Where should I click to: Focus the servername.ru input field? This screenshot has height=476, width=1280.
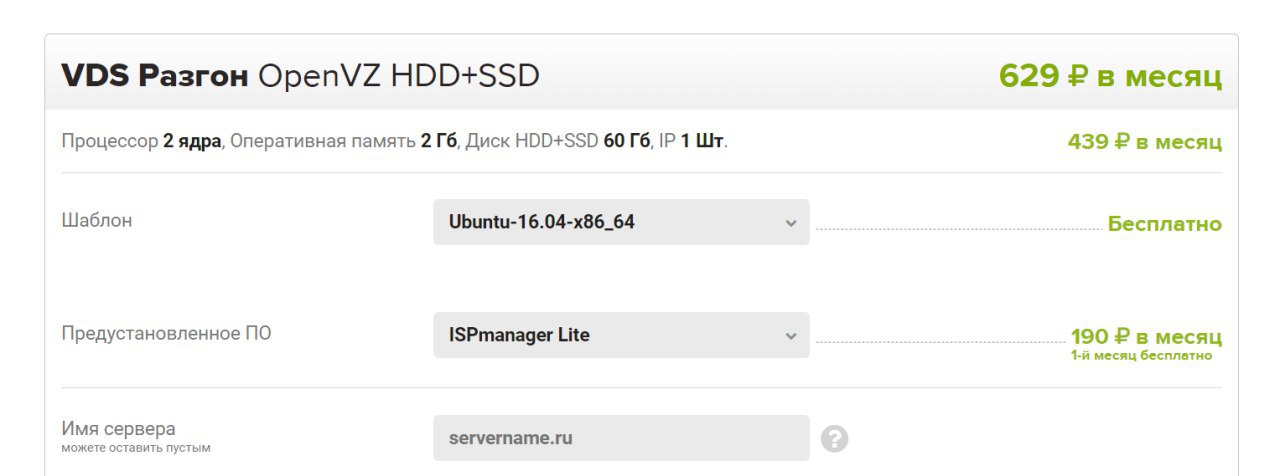621,438
